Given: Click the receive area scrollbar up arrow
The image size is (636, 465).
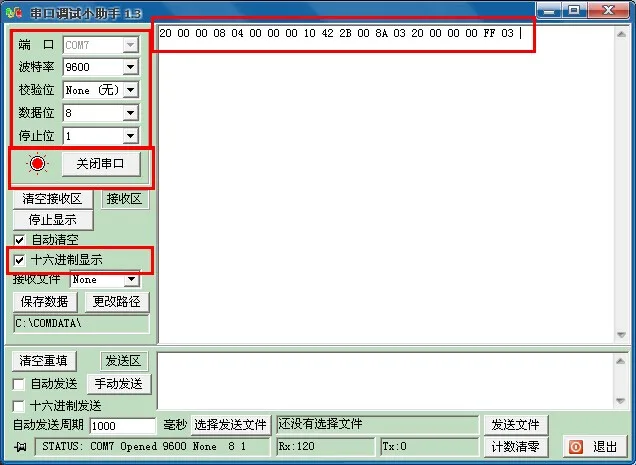Looking at the screenshot, I should (621, 34).
